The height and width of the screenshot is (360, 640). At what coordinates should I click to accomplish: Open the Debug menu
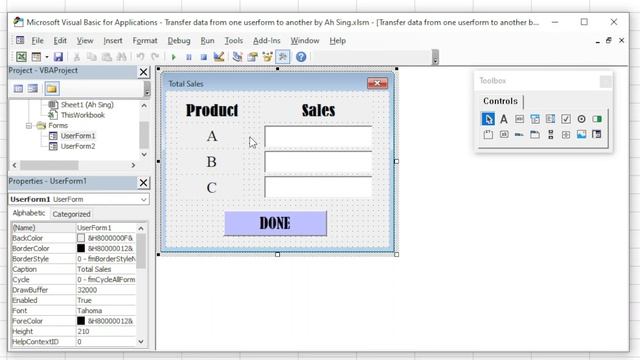(179, 40)
